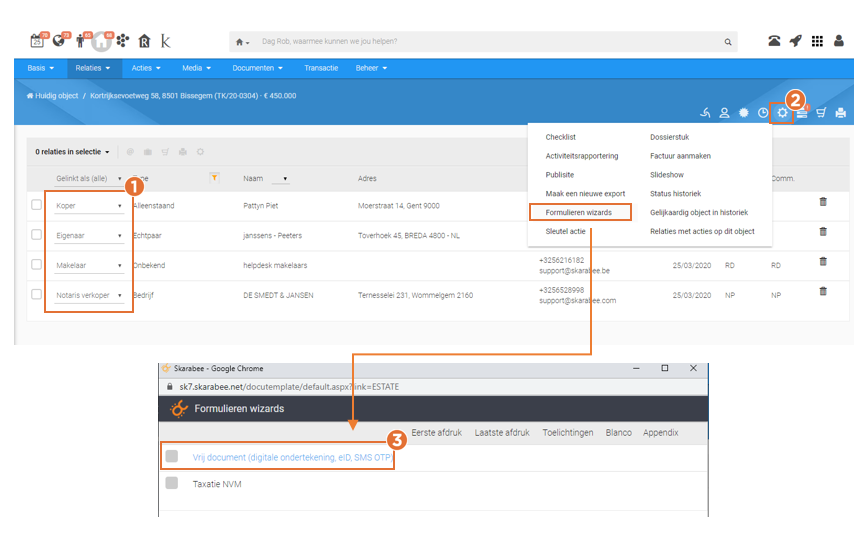865x552 pixels.
Task: Click the dots cluster icon in top bar
Action: pyautogui.click(x=122, y=41)
